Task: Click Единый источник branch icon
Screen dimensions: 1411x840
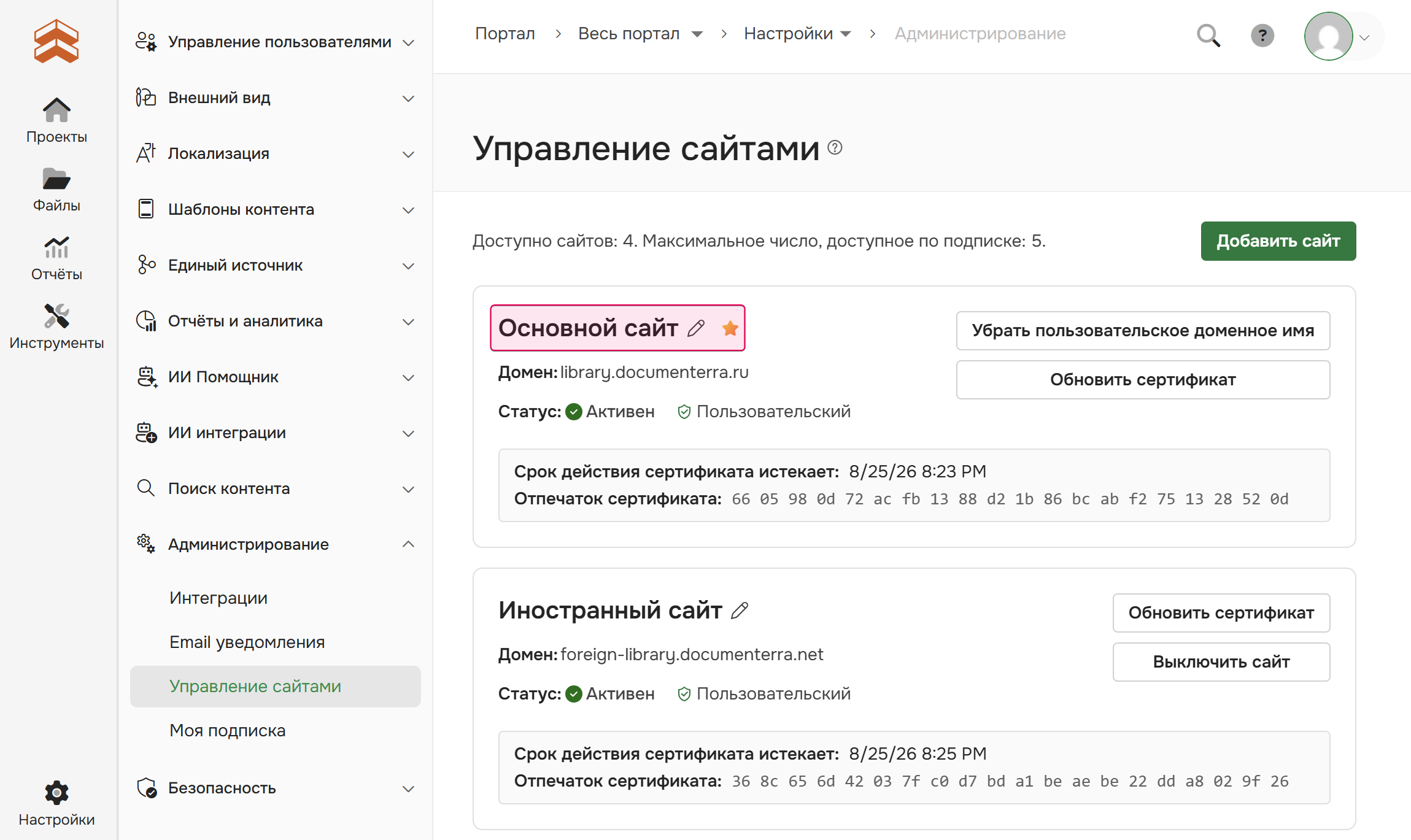Action: tap(146, 265)
